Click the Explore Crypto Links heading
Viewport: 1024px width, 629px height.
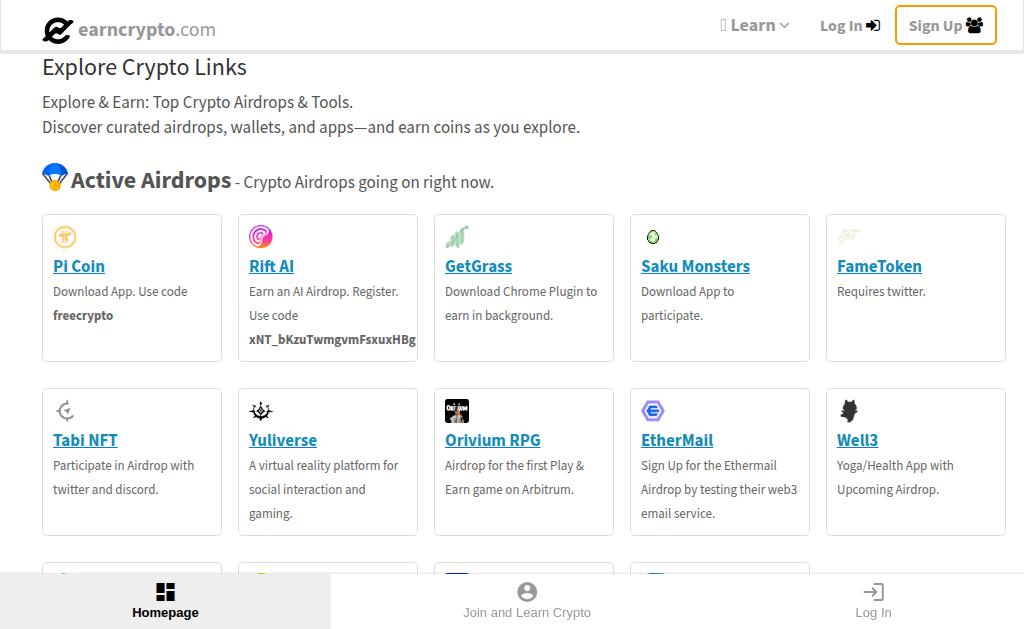144,67
